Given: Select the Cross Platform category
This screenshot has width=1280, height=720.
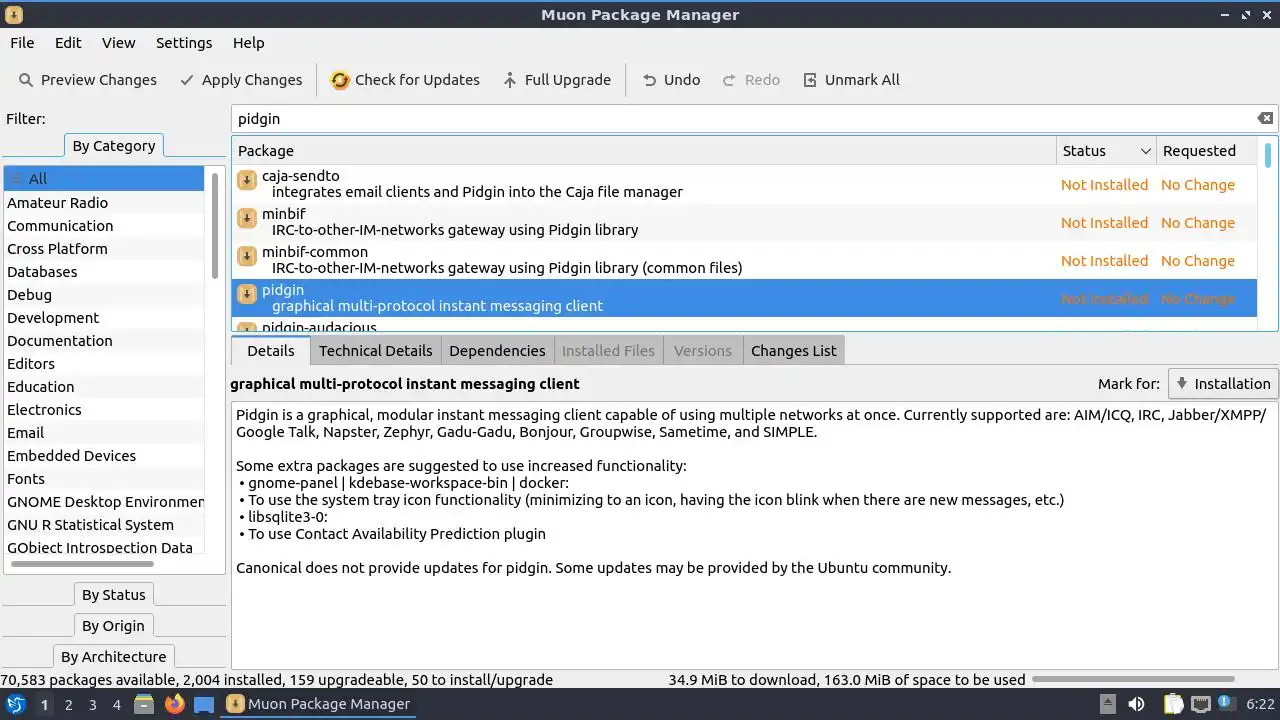Looking at the screenshot, I should tap(103, 248).
